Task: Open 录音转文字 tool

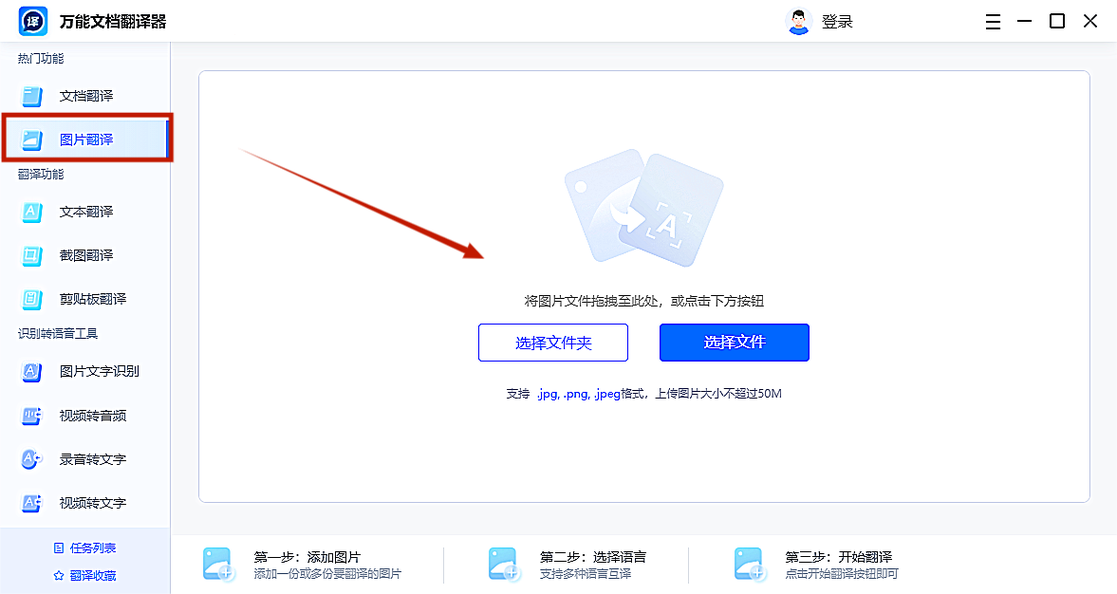Action: coord(85,459)
